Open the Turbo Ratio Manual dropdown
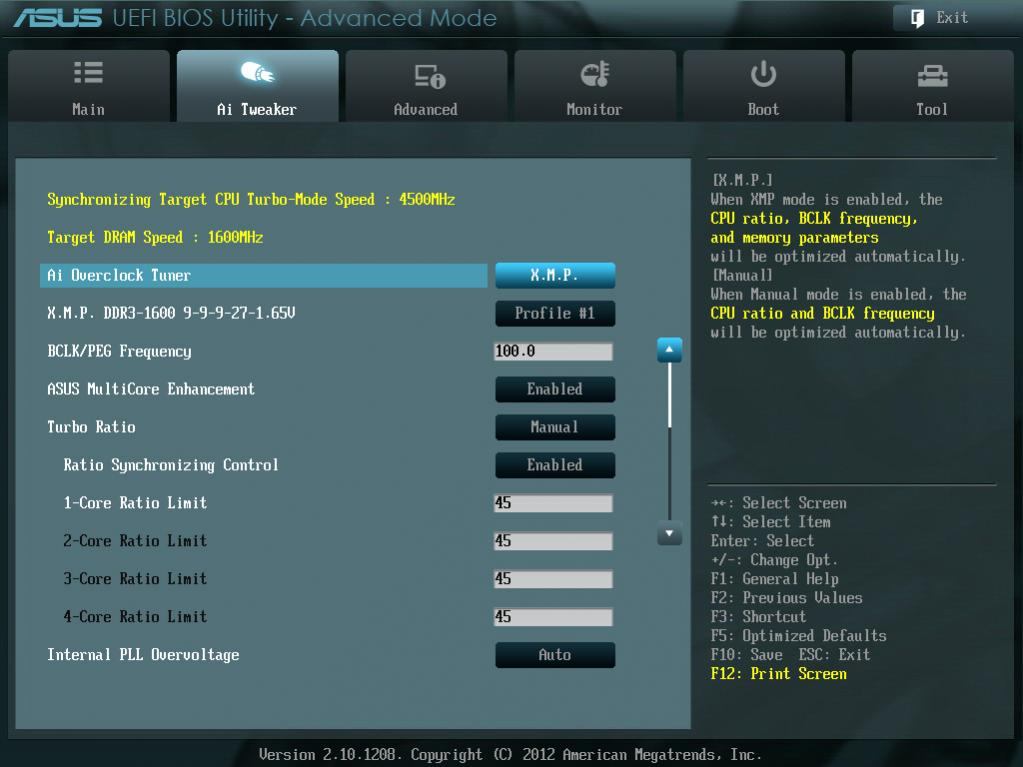This screenshot has width=1023, height=767. click(x=555, y=427)
